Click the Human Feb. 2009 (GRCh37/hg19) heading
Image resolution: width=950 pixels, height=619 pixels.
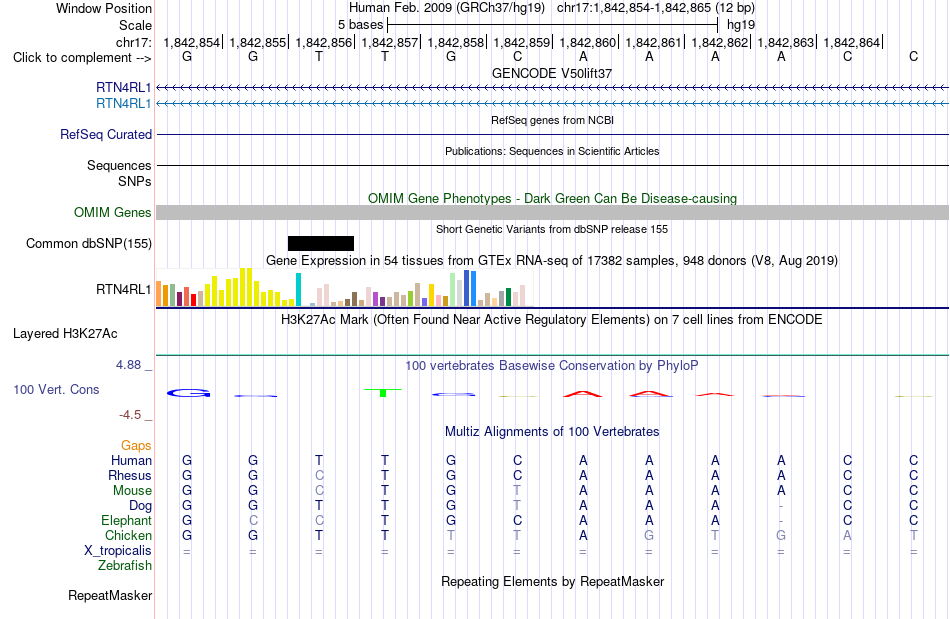click(x=447, y=8)
